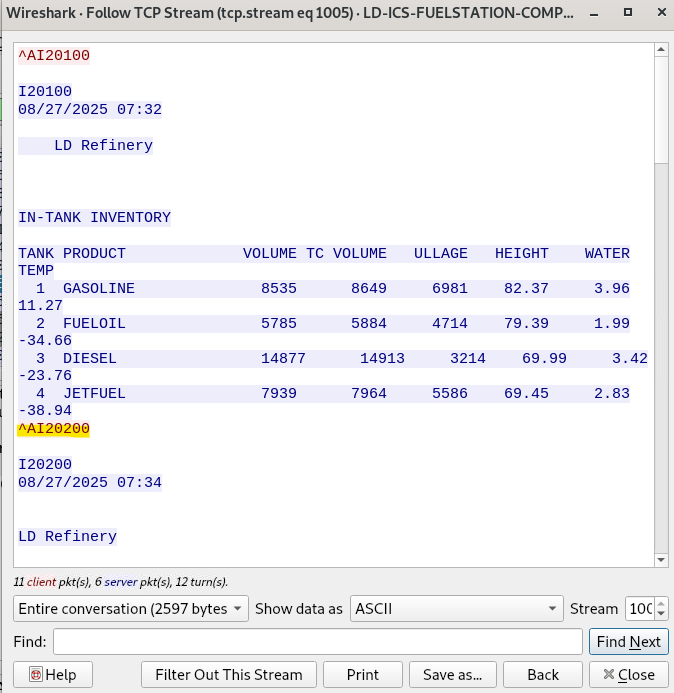Click the X icon on Close button
Image resolution: width=674 pixels, height=693 pixels.
(607, 675)
